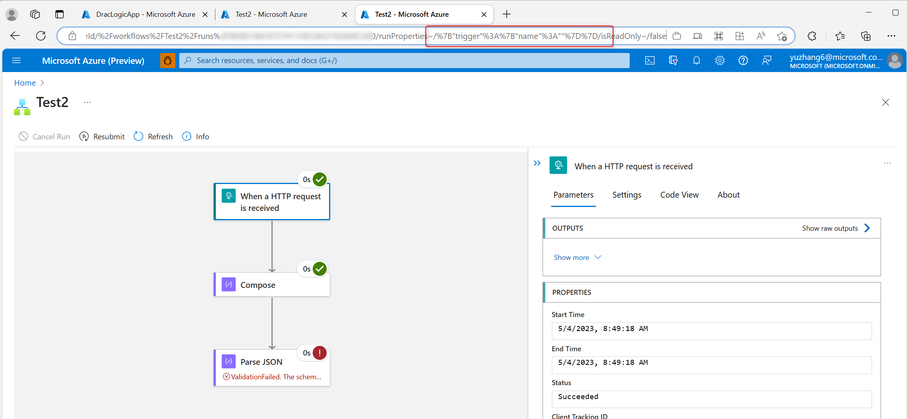
Task: Open the run Info
Action: click(196, 137)
